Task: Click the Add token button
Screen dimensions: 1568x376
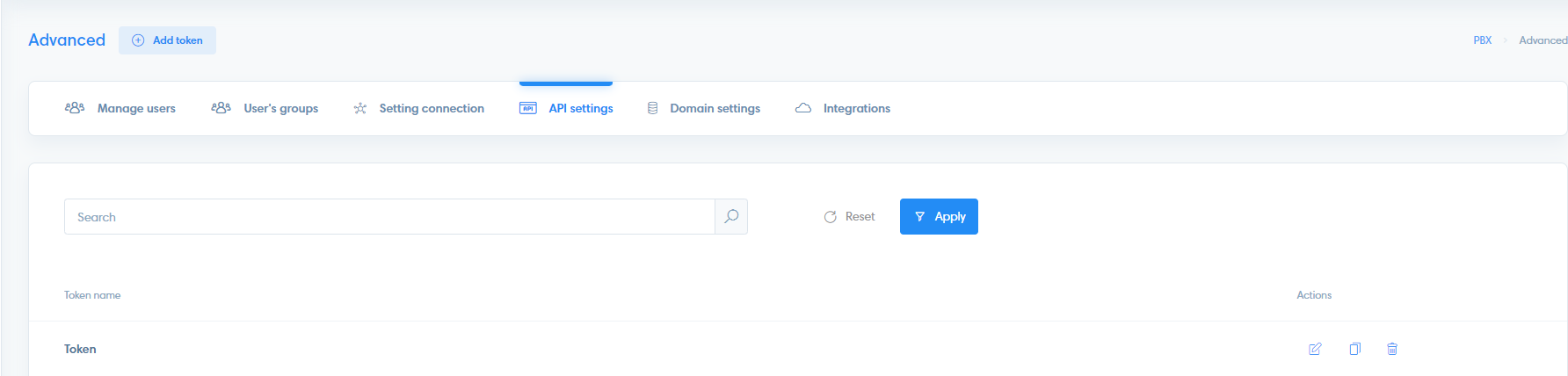Action: click(167, 40)
